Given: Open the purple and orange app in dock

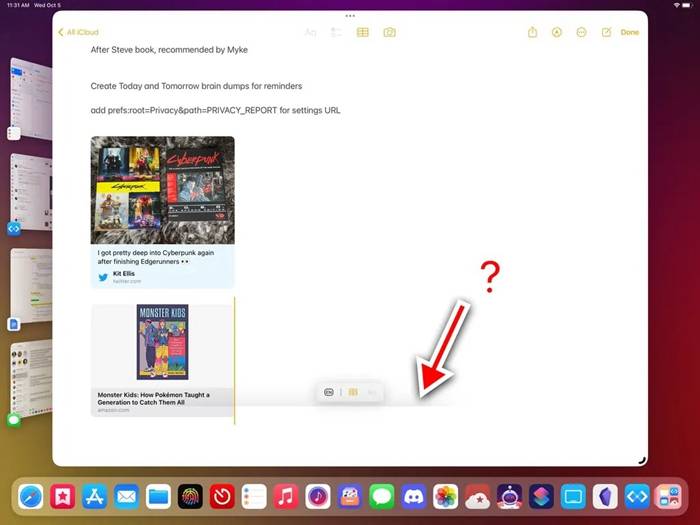Looking at the screenshot, I should 350,496.
